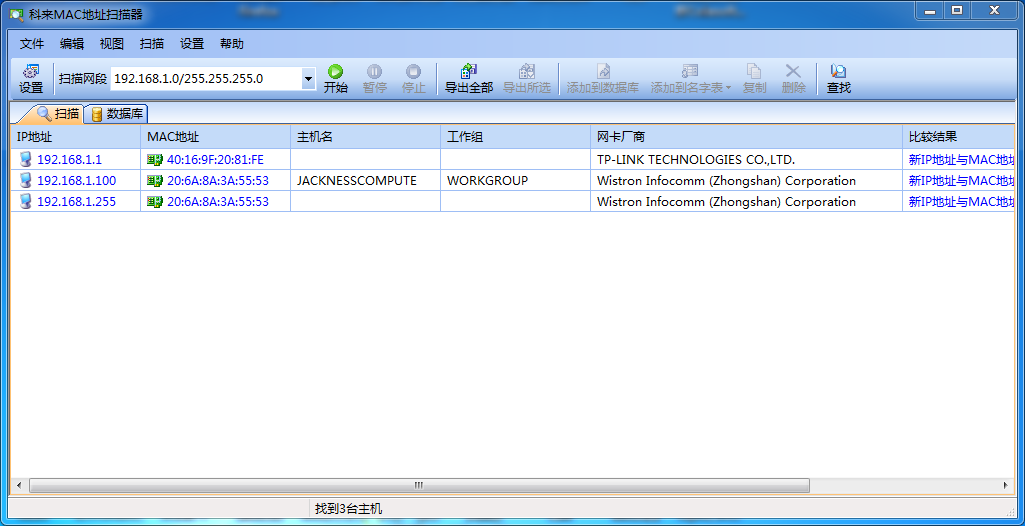Open the 设置 menu in menu bar
This screenshot has width=1025, height=526.
pyautogui.click(x=192, y=44)
